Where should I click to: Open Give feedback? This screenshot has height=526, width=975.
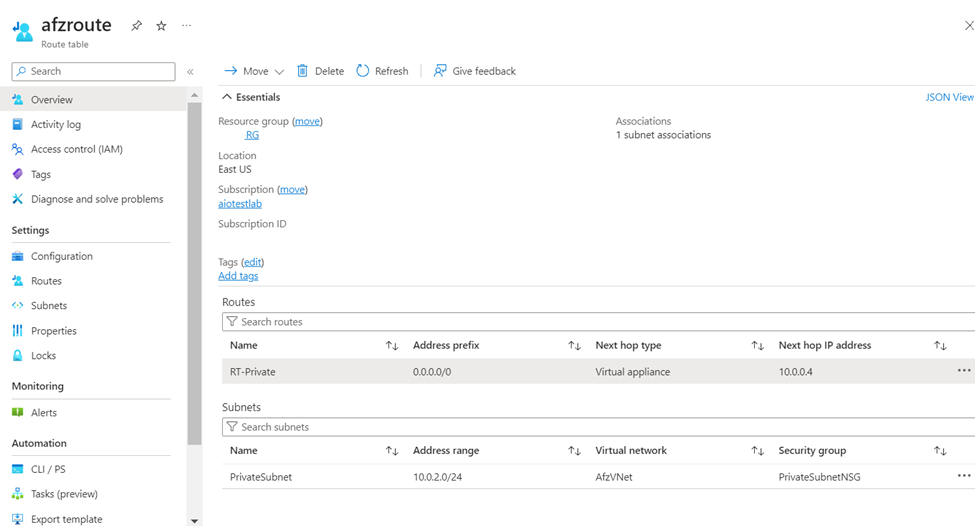coord(474,71)
